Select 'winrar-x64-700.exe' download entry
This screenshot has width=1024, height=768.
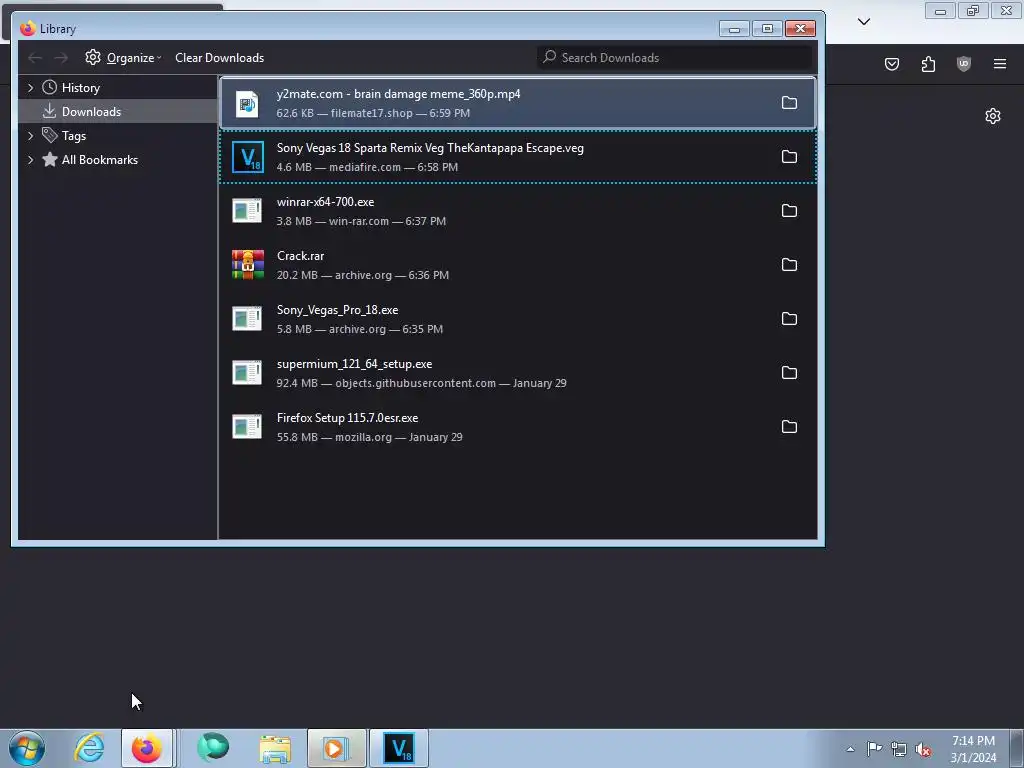coord(518,211)
